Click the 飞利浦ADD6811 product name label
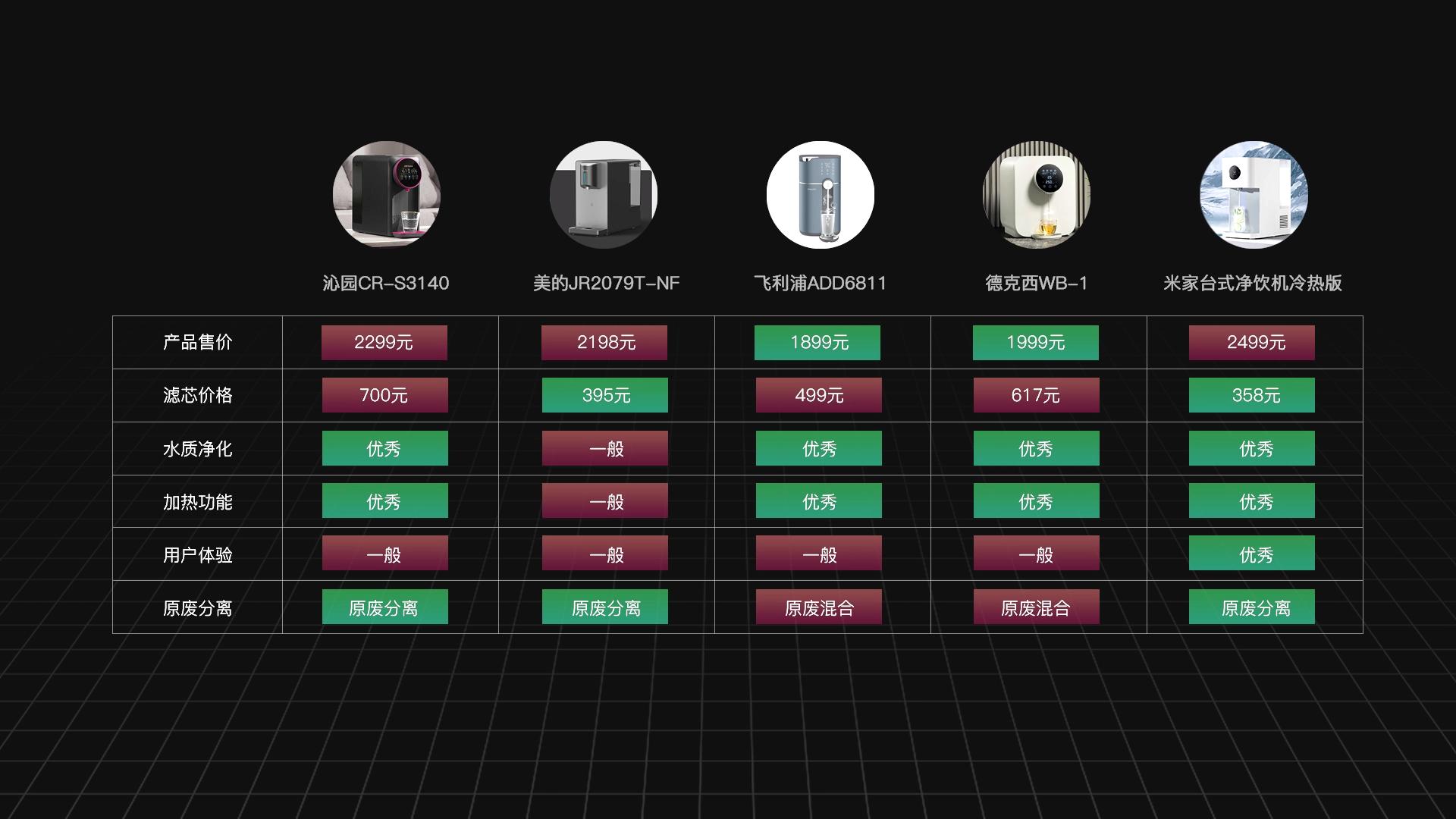1456x819 pixels. pos(820,284)
